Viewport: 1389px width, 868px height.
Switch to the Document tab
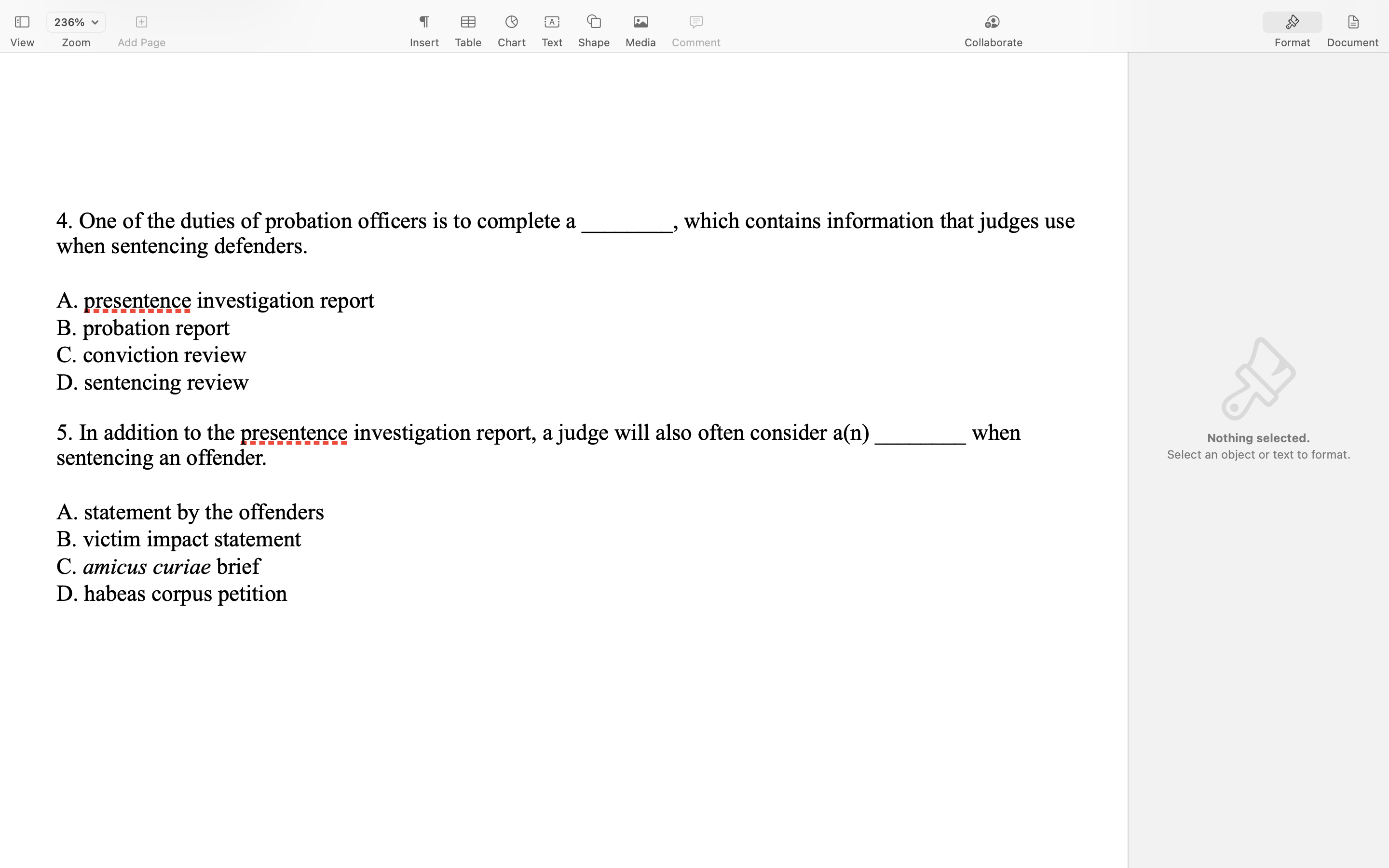(1352, 42)
